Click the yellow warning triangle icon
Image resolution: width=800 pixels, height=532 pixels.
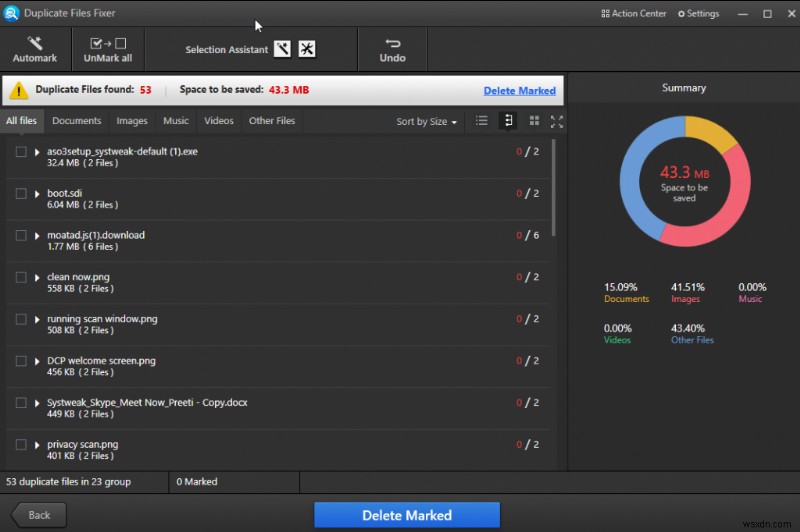pos(19,90)
